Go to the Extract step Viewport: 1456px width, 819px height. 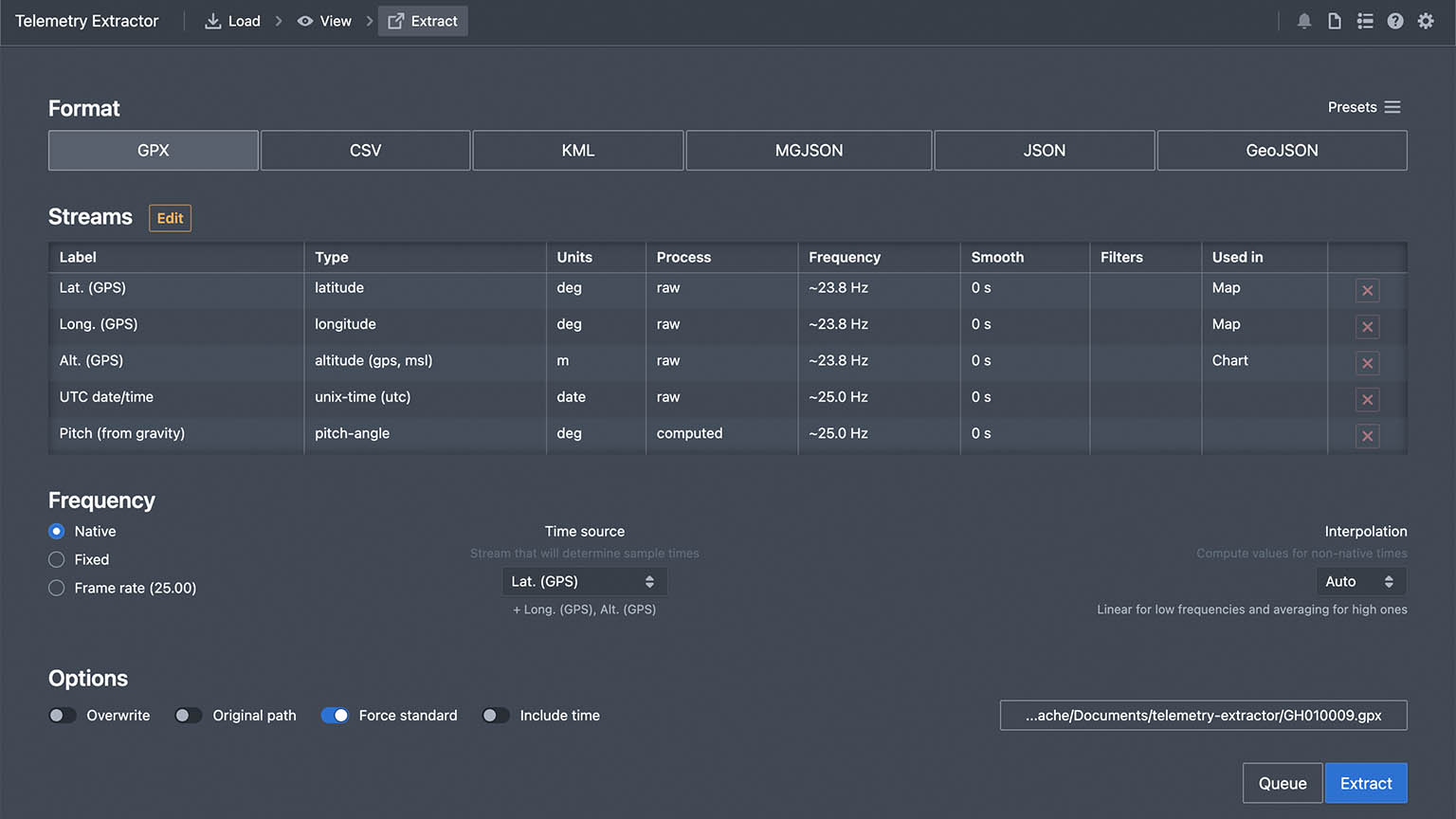click(x=423, y=21)
